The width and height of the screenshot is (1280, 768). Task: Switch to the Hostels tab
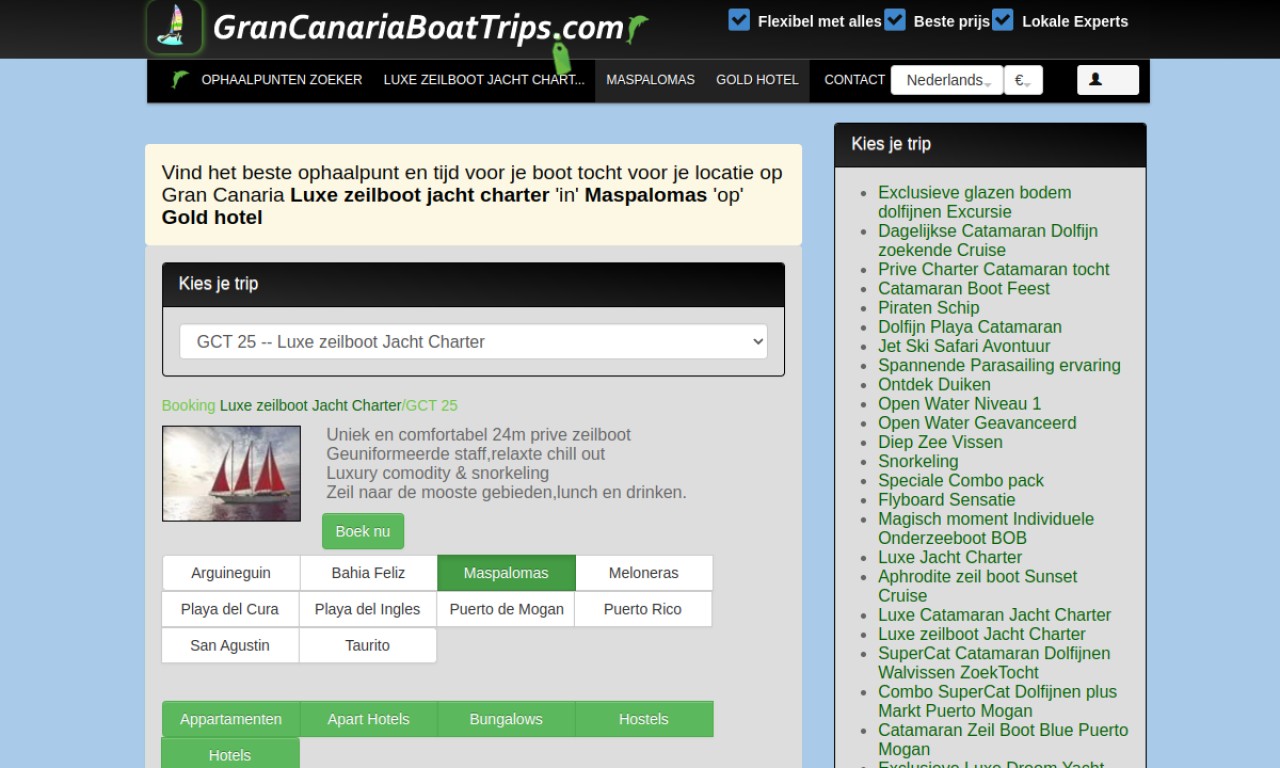tap(644, 719)
